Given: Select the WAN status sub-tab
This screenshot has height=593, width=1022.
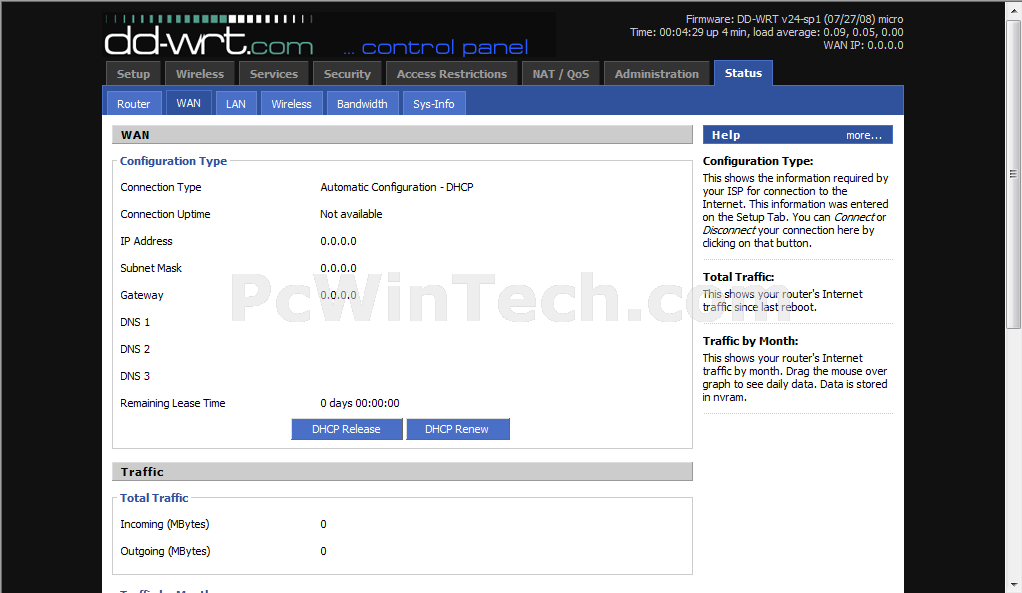Looking at the screenshot, I should (x=188, y=103).
